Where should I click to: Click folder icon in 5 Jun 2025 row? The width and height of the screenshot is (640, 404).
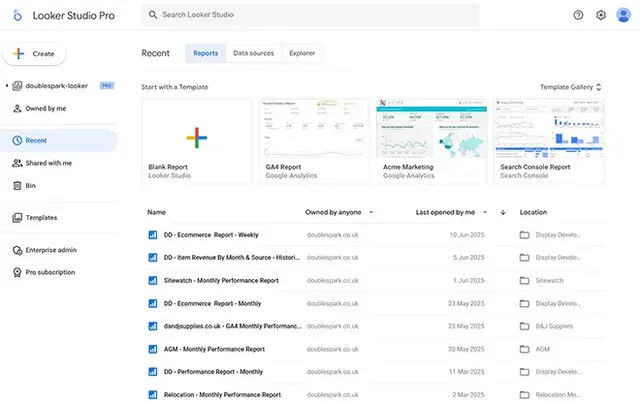coord(524,257)
